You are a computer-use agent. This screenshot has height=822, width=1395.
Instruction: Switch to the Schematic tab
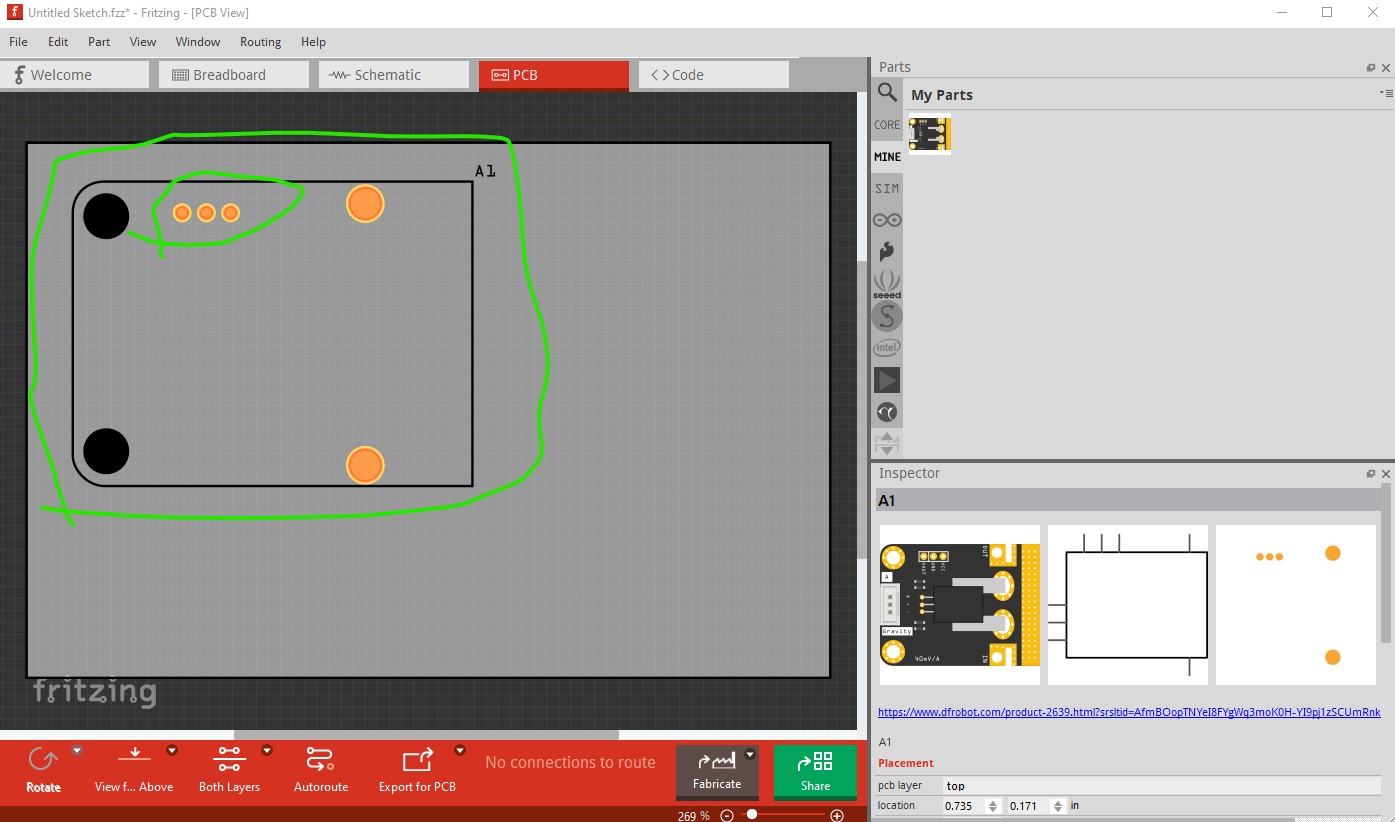point(394,75)
